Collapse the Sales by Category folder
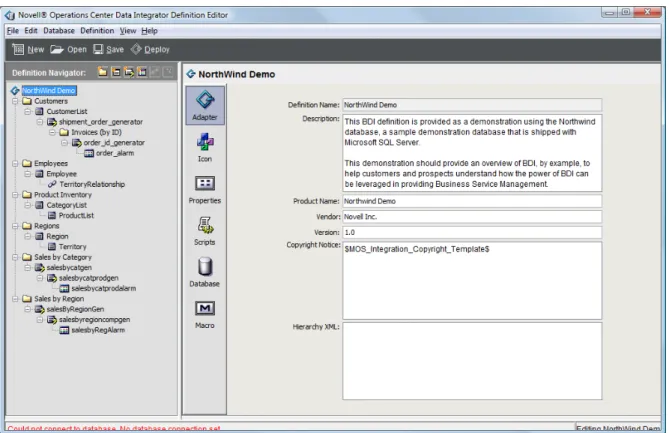Screen dimensions: 669x433 (x=15, y=257)
